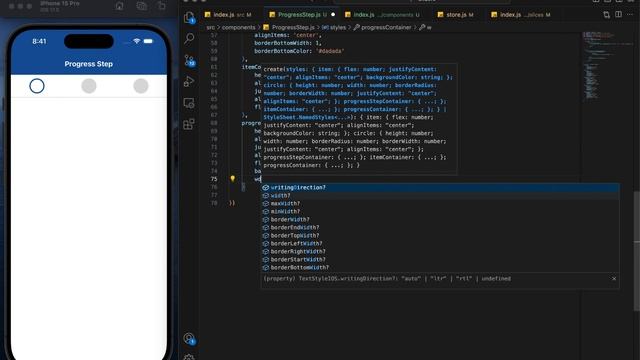The width and height of the screenshot is (640, 360).
Task: Click the editor vertical scrollbar
Action: [x=636, y=251]
